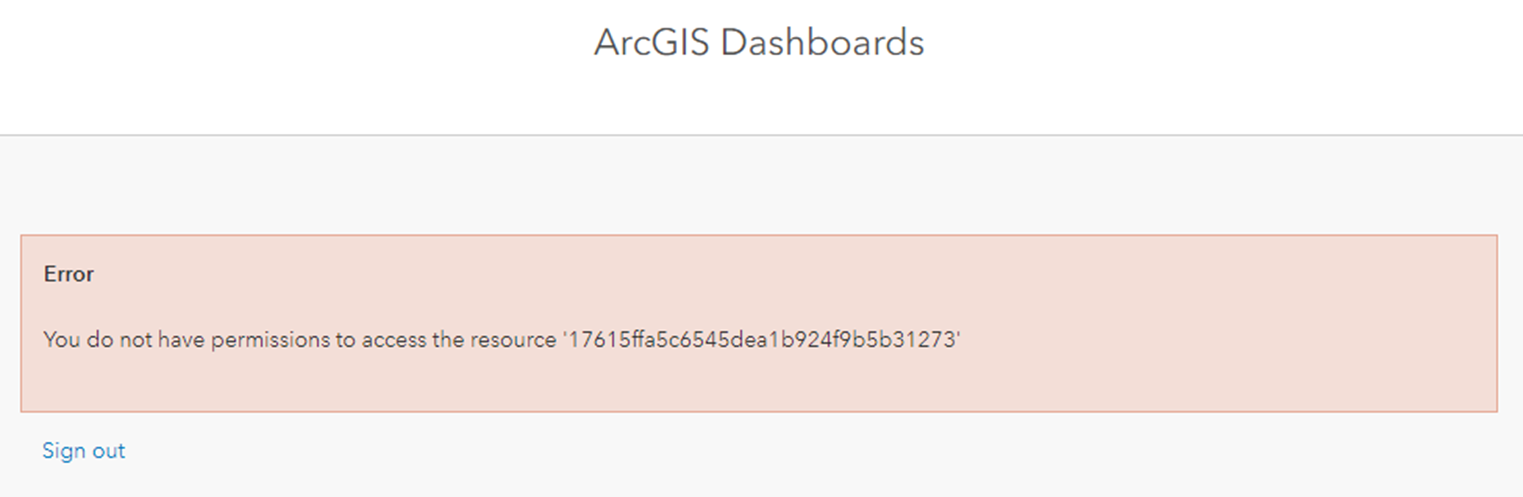Click the word 'out' in Sign out
The width and height of the screenshot is (1523, 497).
point(107,451)
